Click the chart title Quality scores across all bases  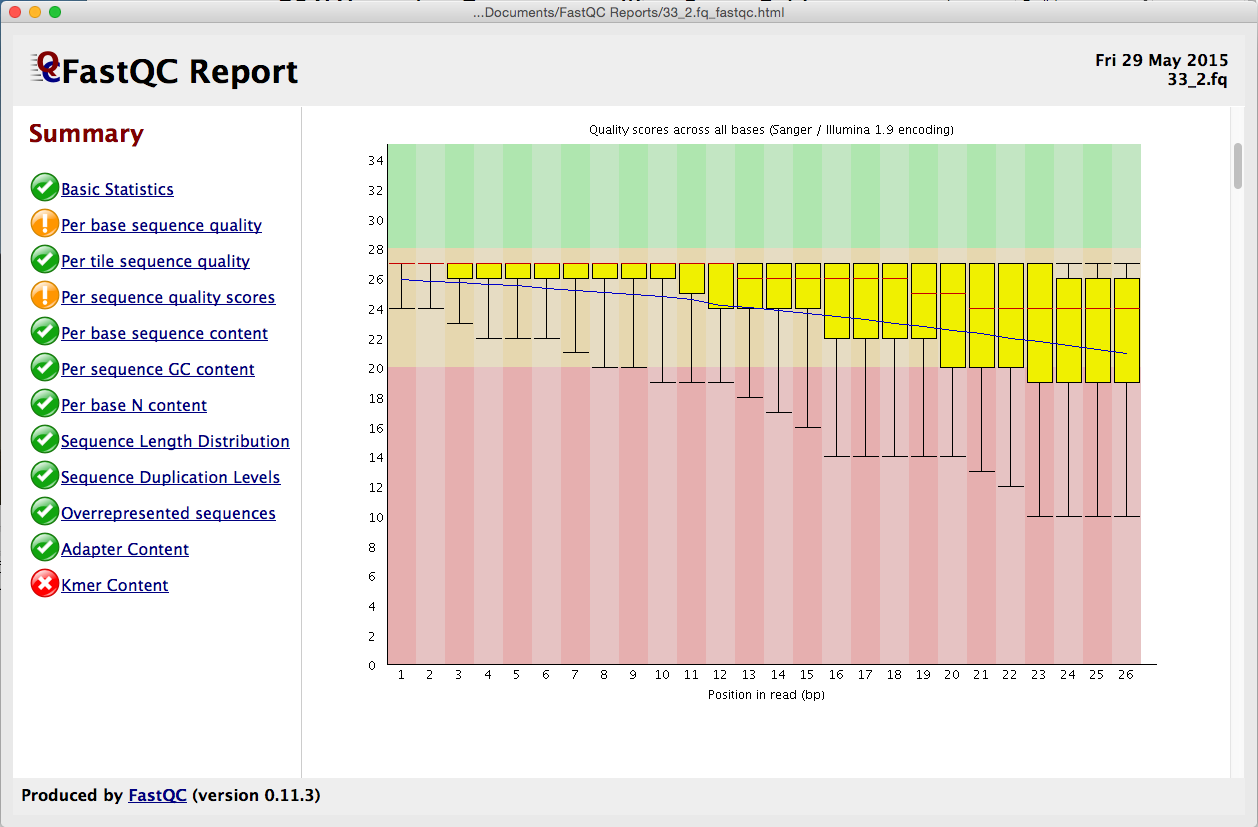click(771, 130)
